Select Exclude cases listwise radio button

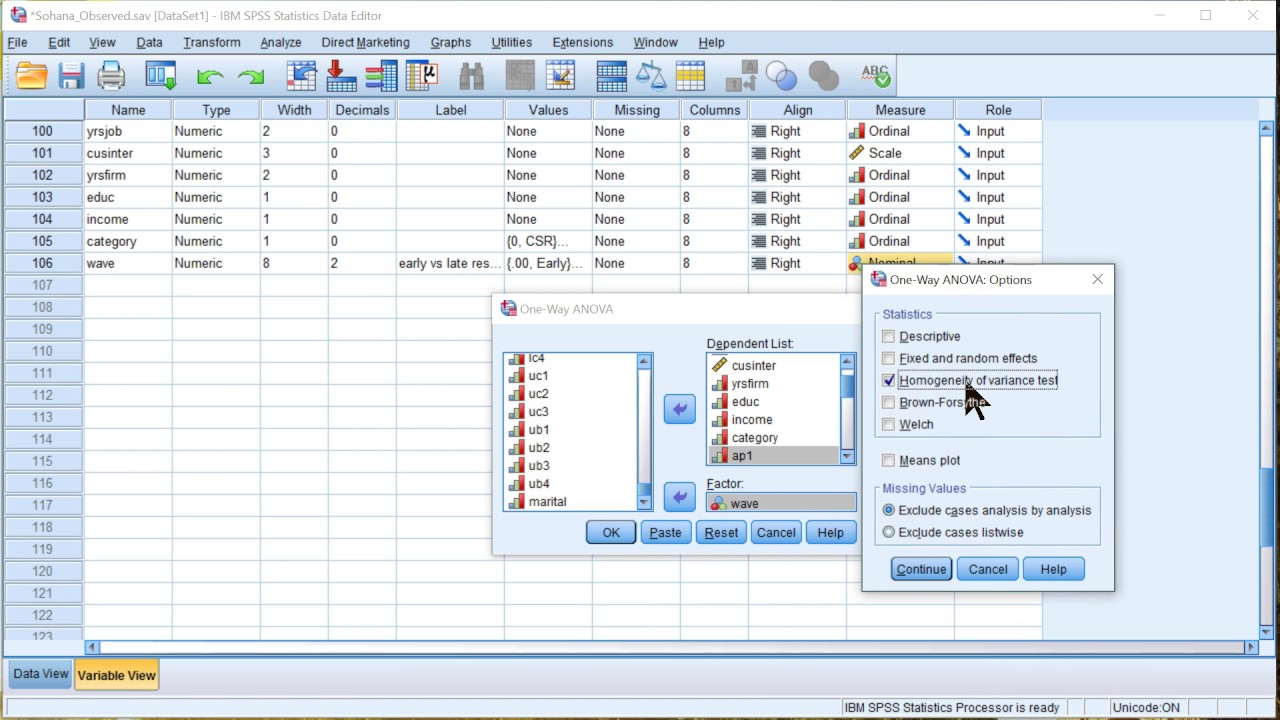coord(888,533)
